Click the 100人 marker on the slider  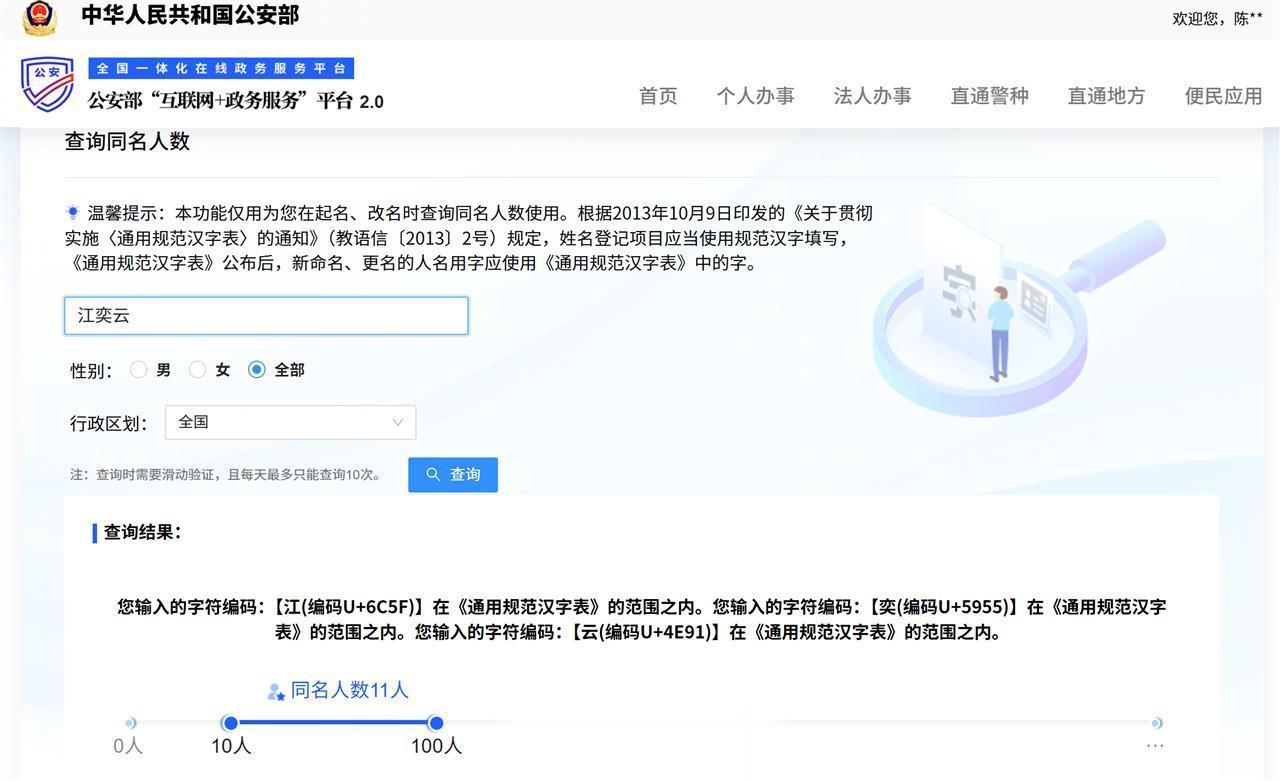(435, 723)
